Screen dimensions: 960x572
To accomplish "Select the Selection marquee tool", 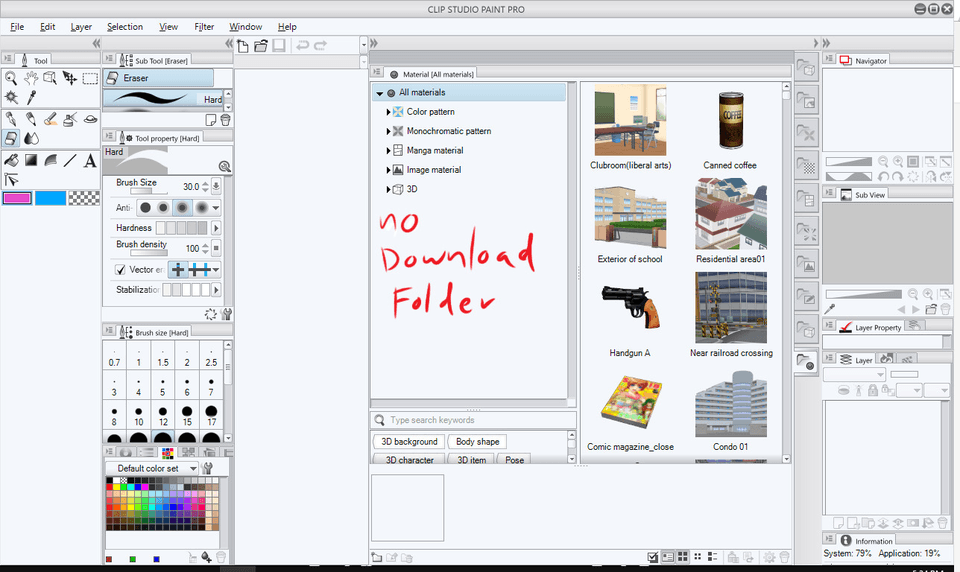I will tap(90, 78).
